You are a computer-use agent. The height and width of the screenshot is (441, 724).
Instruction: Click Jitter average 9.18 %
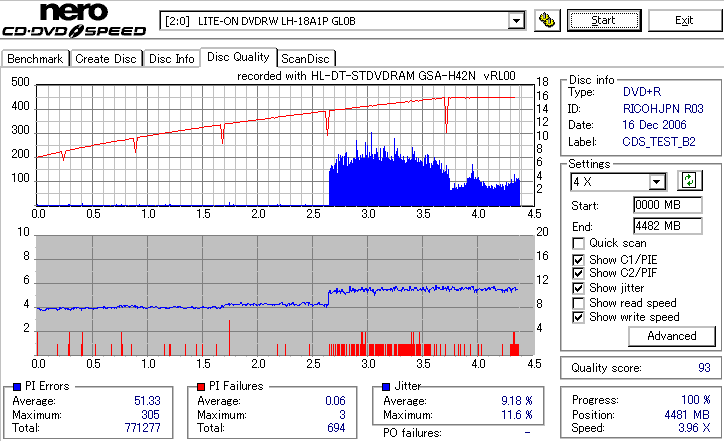[x=517, y=401]
